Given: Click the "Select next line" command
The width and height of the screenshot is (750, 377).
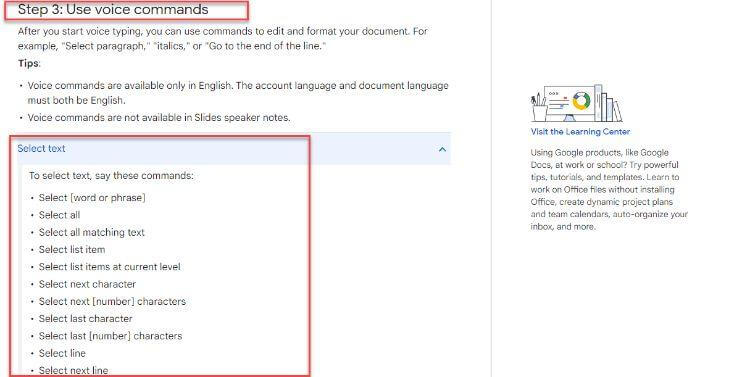Looking at the screenshot, I should click(x=73, y=370).
